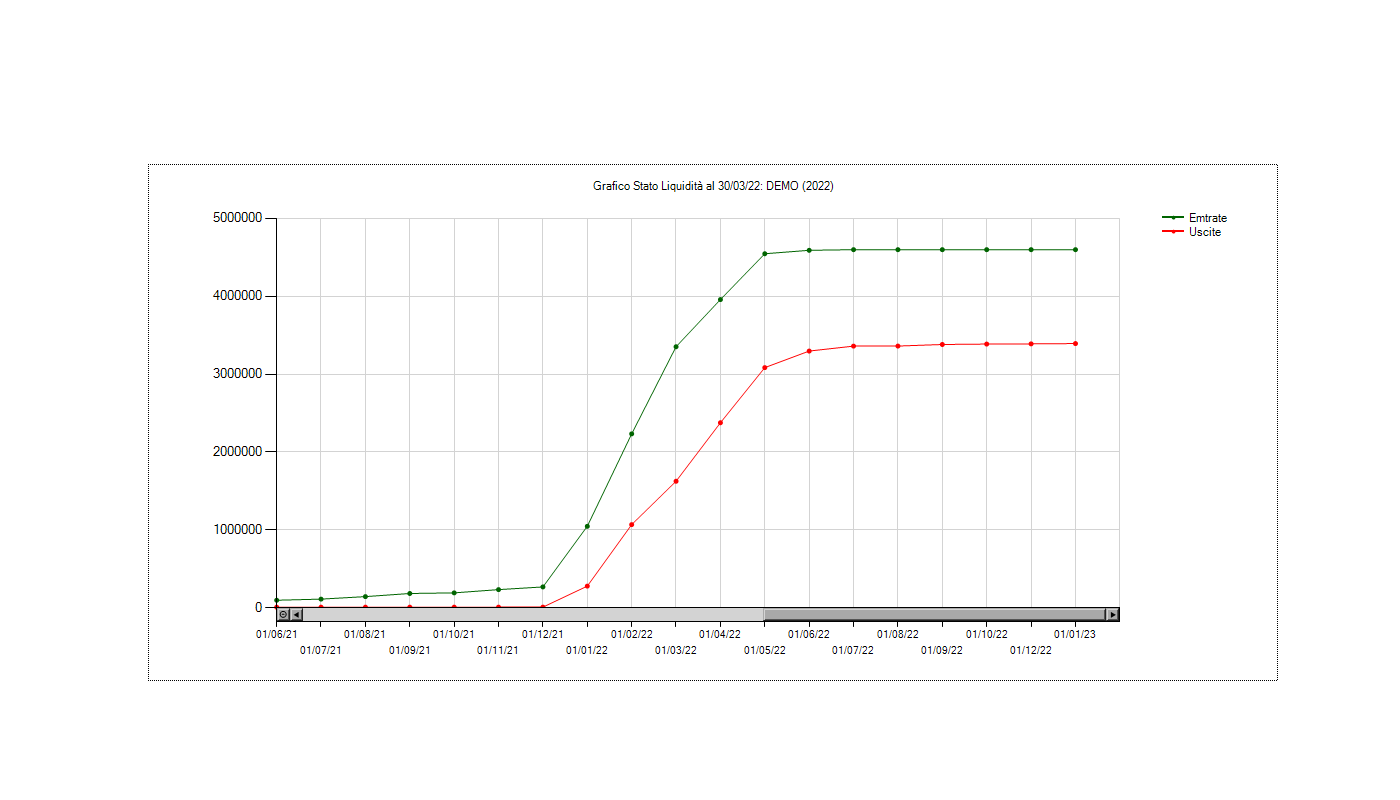
Task: Click the Emtrate data point at 01/01/23
Action: [1075, 250]
